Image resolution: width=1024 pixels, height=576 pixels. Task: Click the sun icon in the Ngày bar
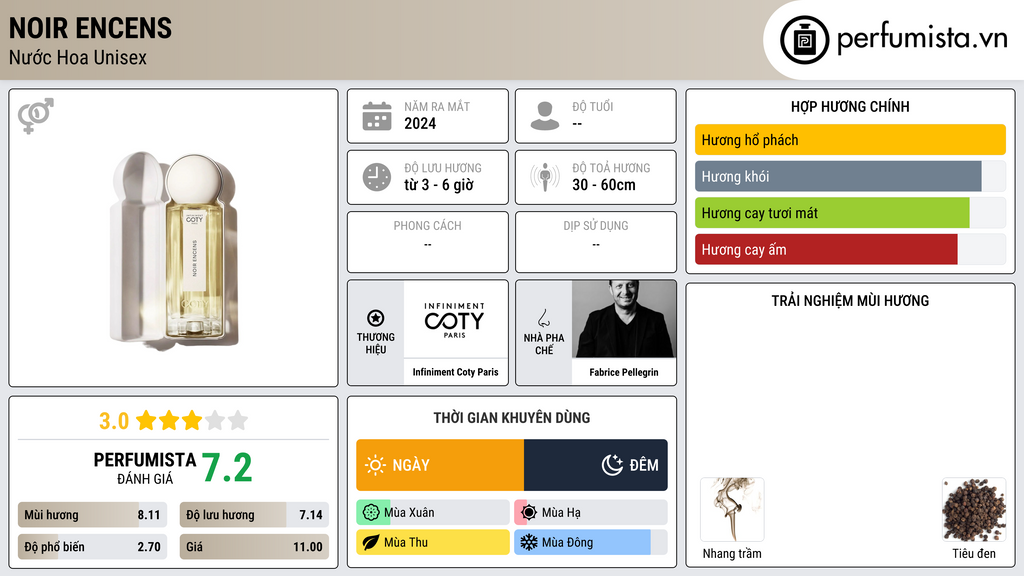click(375, 465)
